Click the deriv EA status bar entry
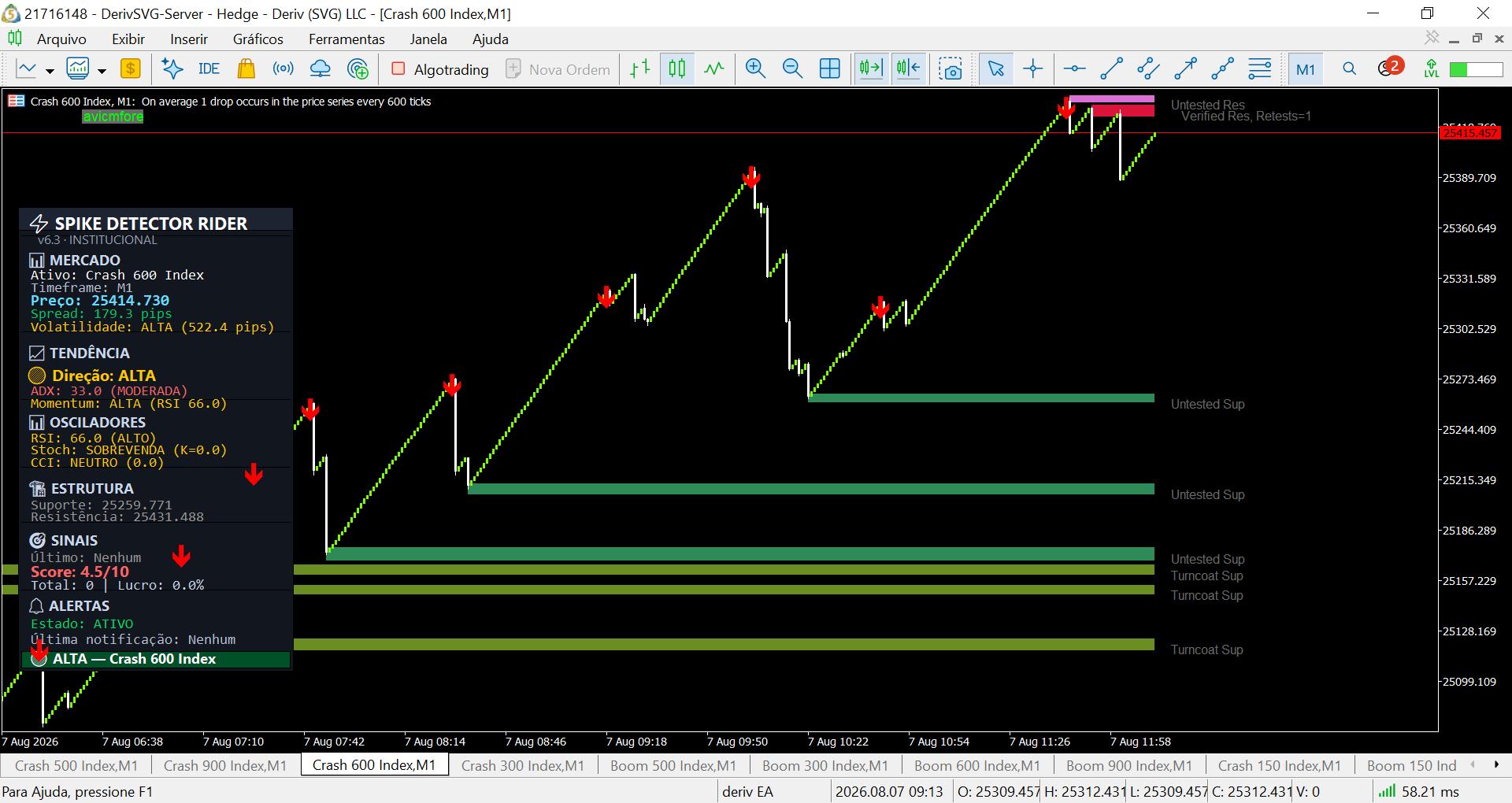The width and height of the screenshot is (1512, 803). (x=747, y=791)
